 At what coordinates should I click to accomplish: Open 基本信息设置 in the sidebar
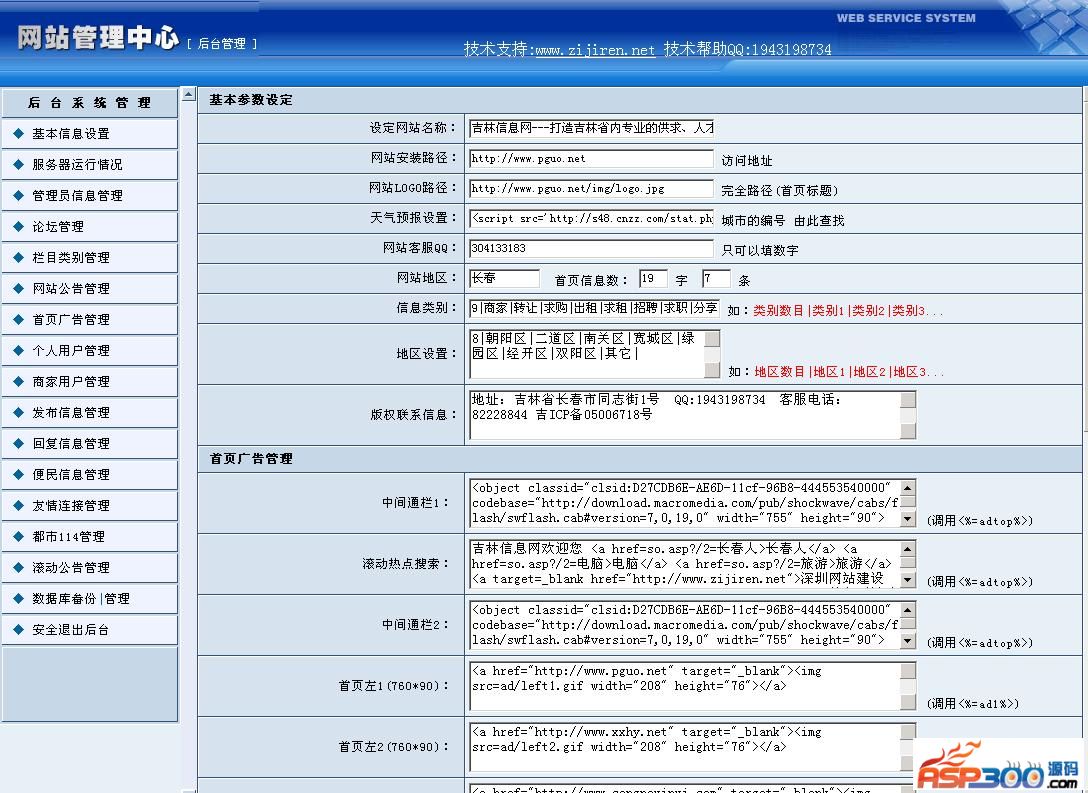71,133
